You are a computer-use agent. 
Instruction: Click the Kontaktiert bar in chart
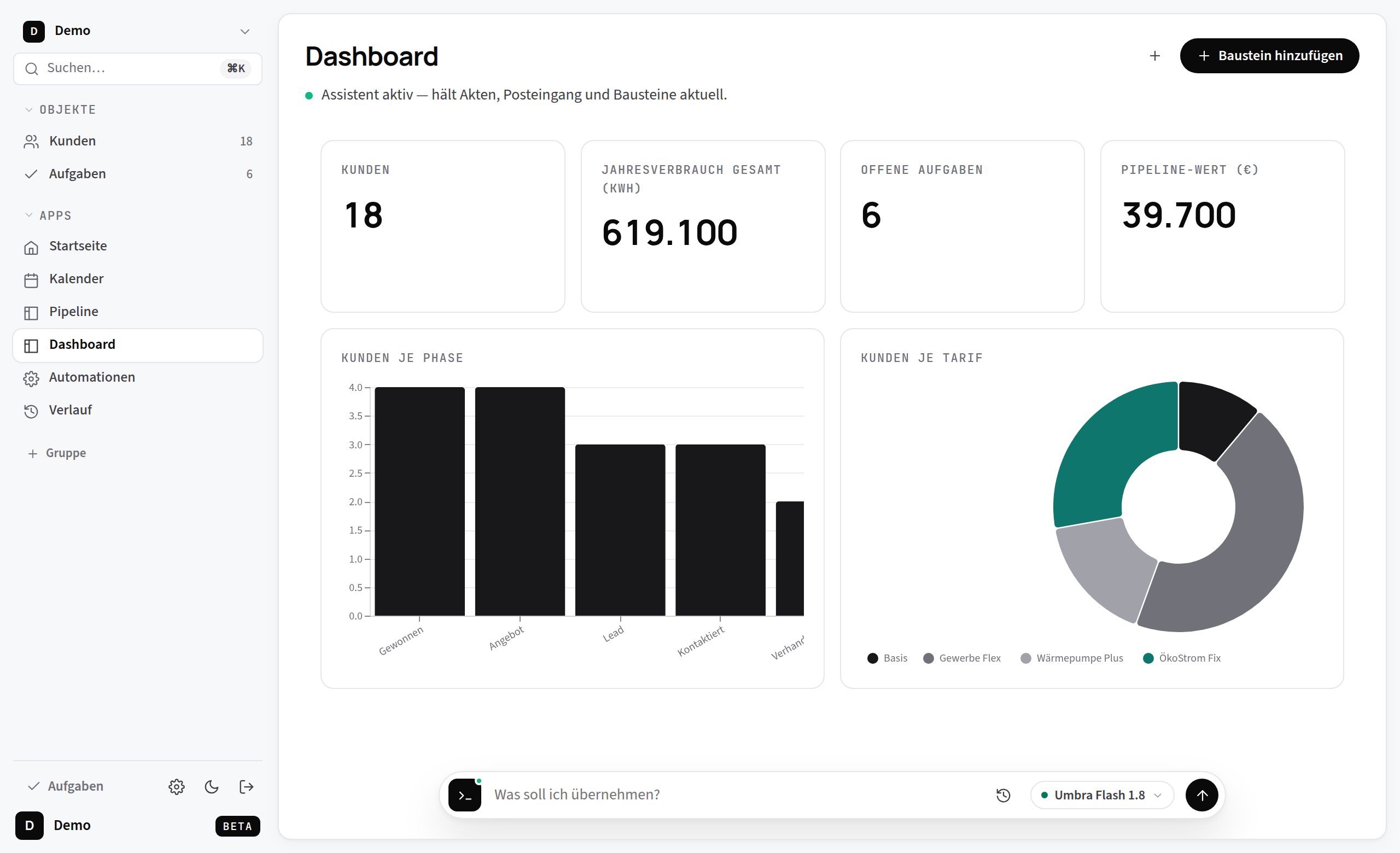click(x=720, y=530)
